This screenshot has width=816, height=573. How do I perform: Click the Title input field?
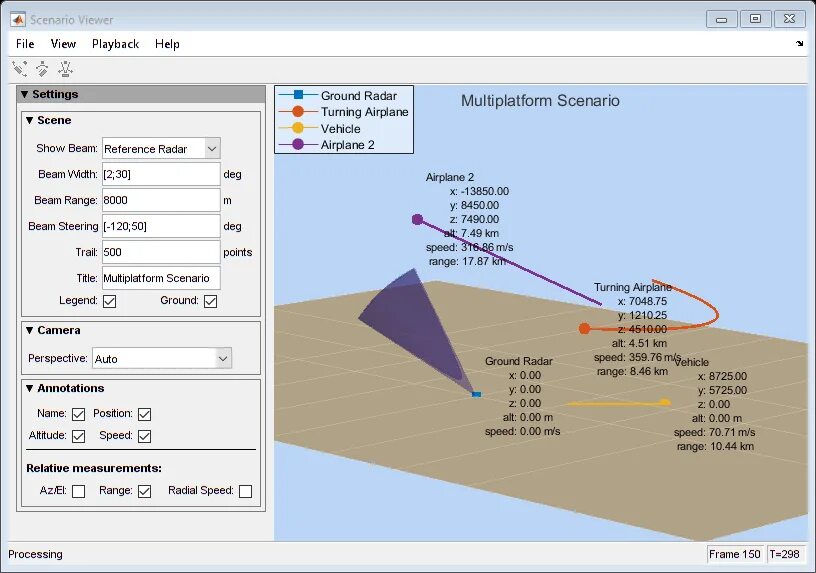(161, 278)
